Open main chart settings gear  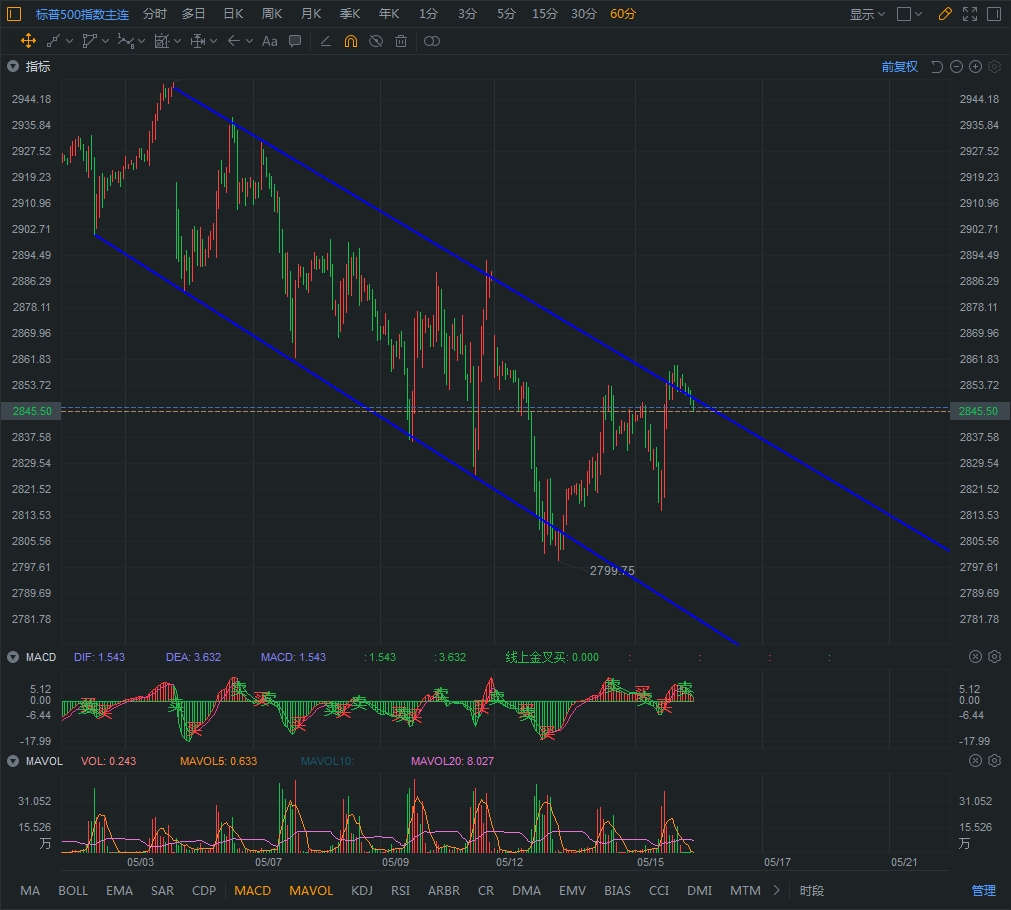point(995,66)
